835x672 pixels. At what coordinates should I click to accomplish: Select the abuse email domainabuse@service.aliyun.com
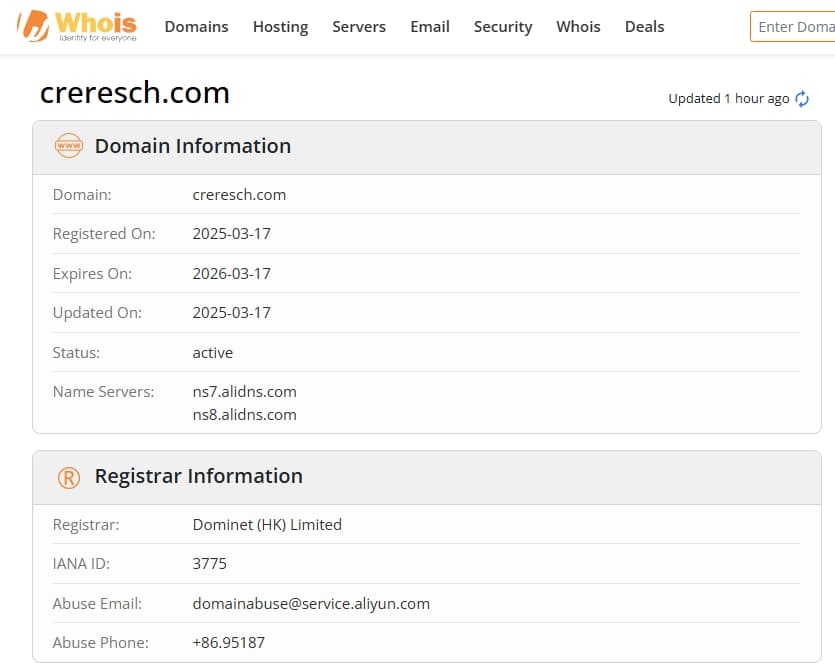(311, 604)
